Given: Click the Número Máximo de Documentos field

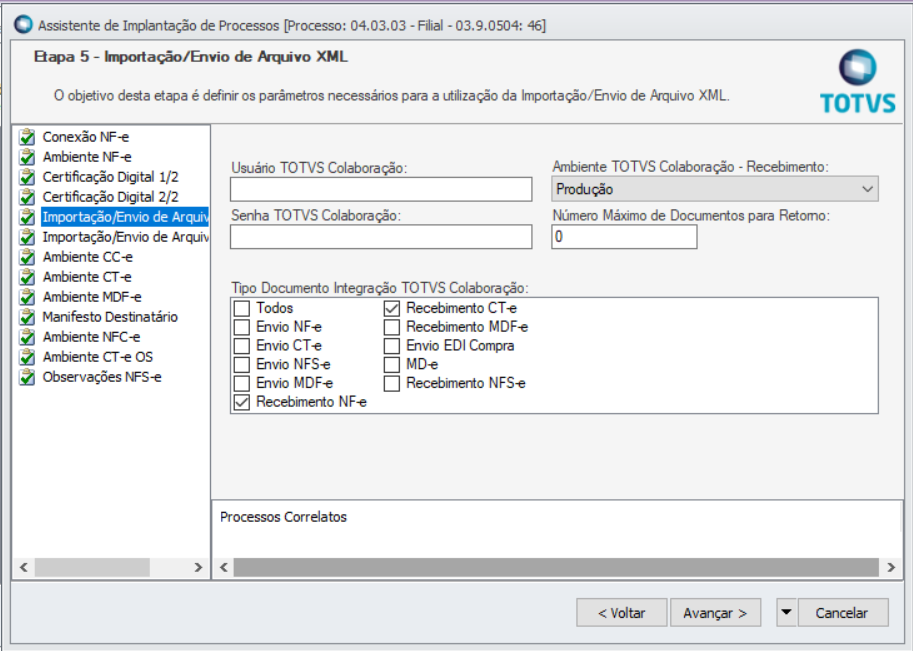Looking at the screenshot, I should [624, 237].
